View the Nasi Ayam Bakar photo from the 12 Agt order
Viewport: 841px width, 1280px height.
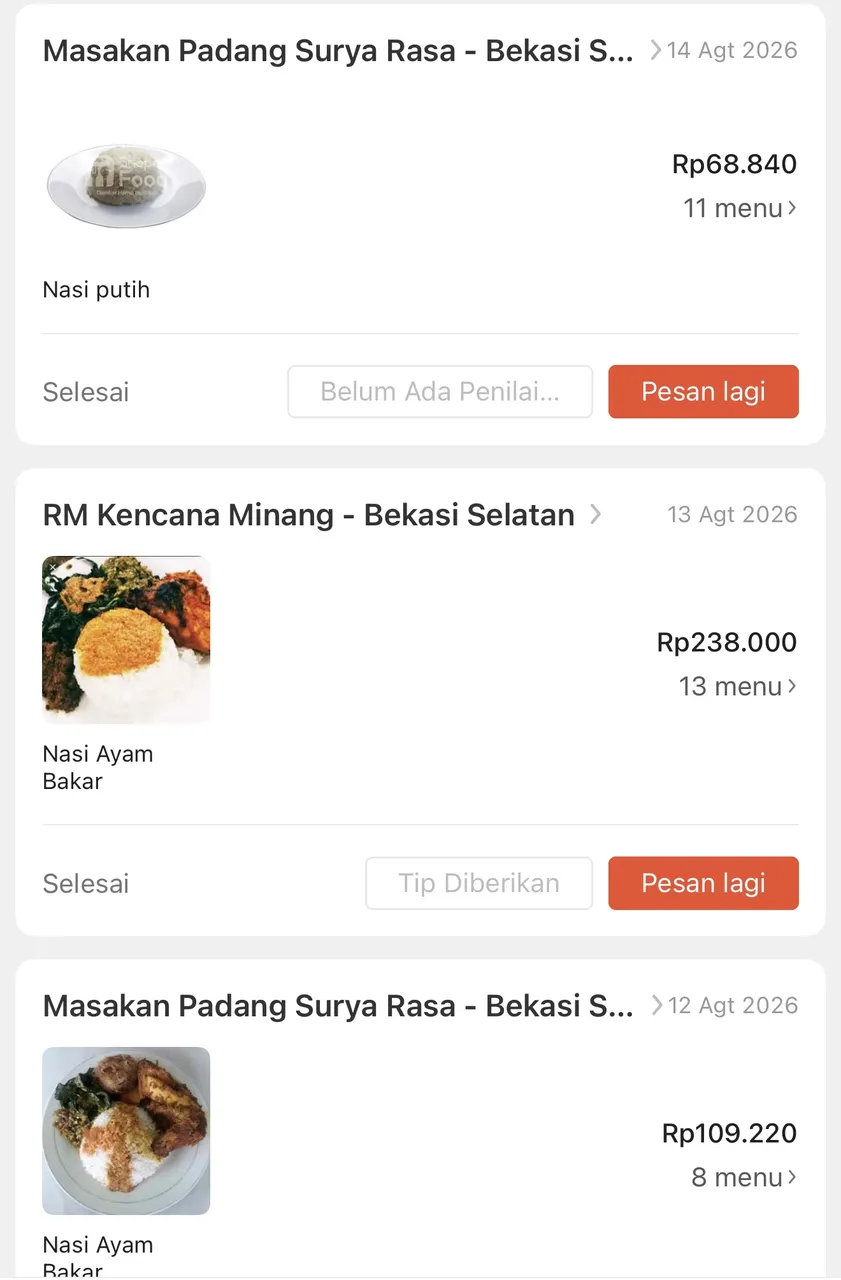tap(126, 1131)
